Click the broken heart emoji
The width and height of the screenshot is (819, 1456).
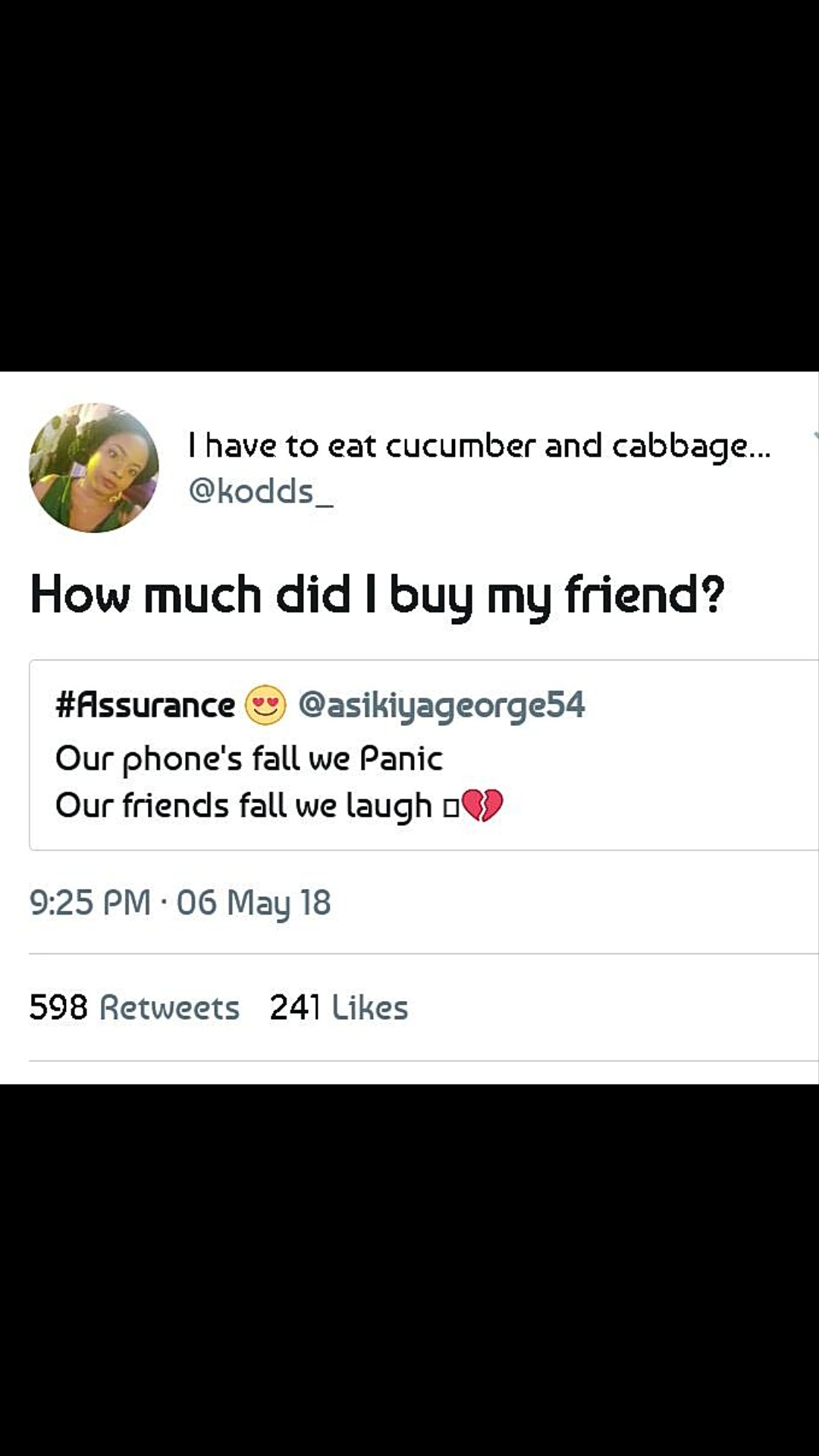click(x=482, y=805)
